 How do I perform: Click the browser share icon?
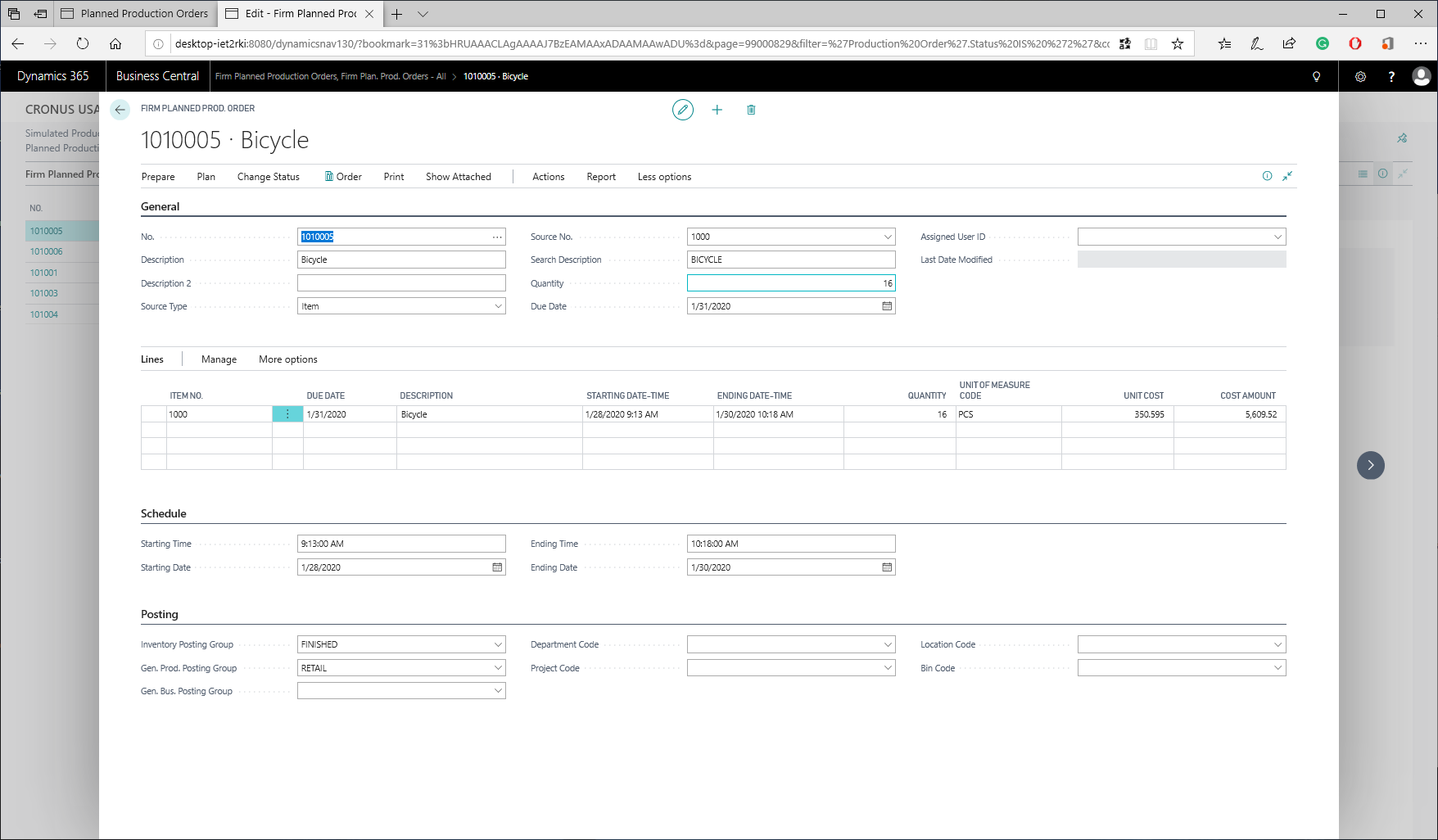pyautogui.click(x=1289, y=43)
